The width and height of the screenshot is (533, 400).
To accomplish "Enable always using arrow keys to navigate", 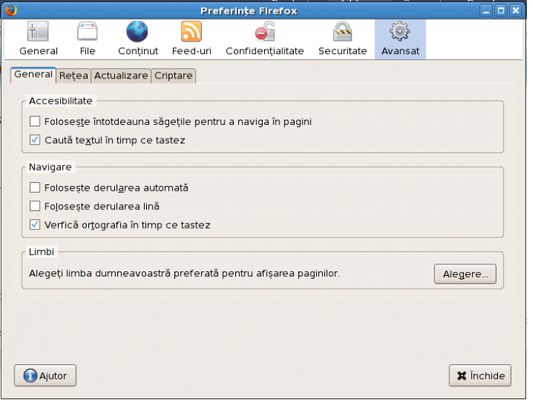I will [x=35, y=121].
